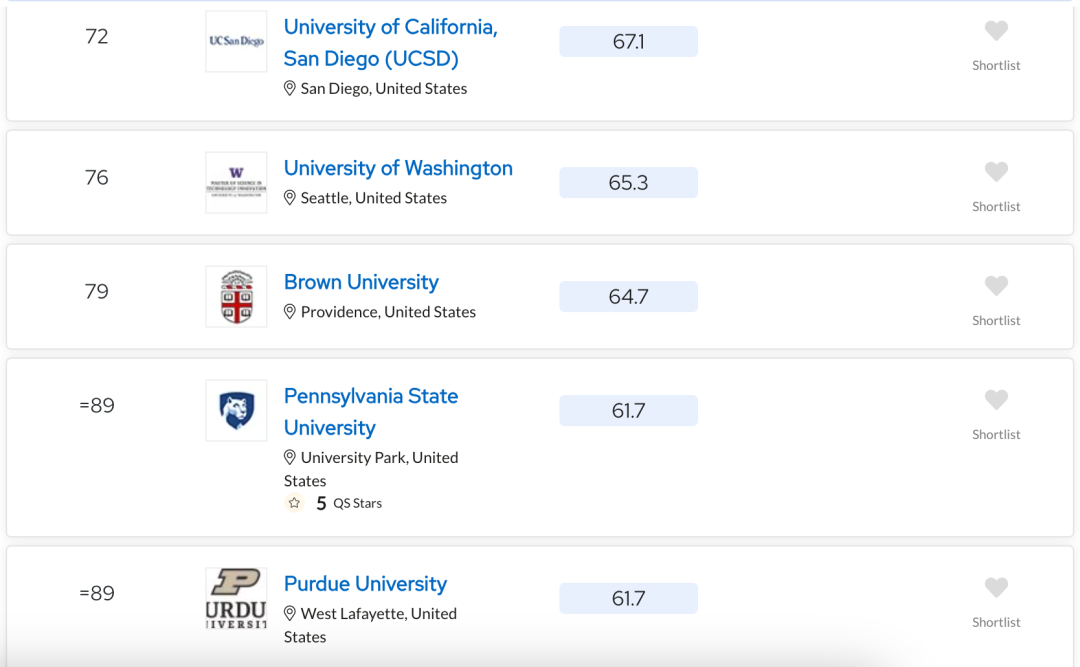Image resolution: width=1080 pixels, height=667 pixels.
Task: Open the Pennsylvania State University link
Action: click(371, 412)
